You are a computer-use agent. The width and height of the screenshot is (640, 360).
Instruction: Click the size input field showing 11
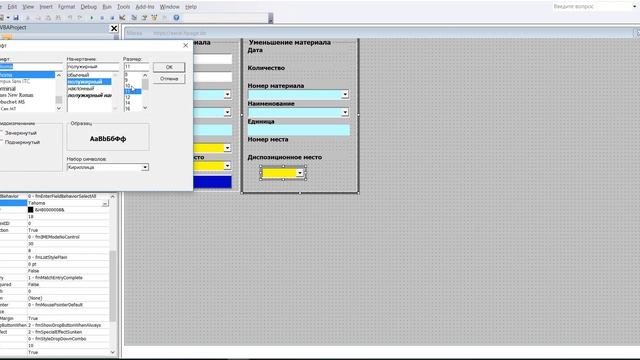[x=136, y=67]
